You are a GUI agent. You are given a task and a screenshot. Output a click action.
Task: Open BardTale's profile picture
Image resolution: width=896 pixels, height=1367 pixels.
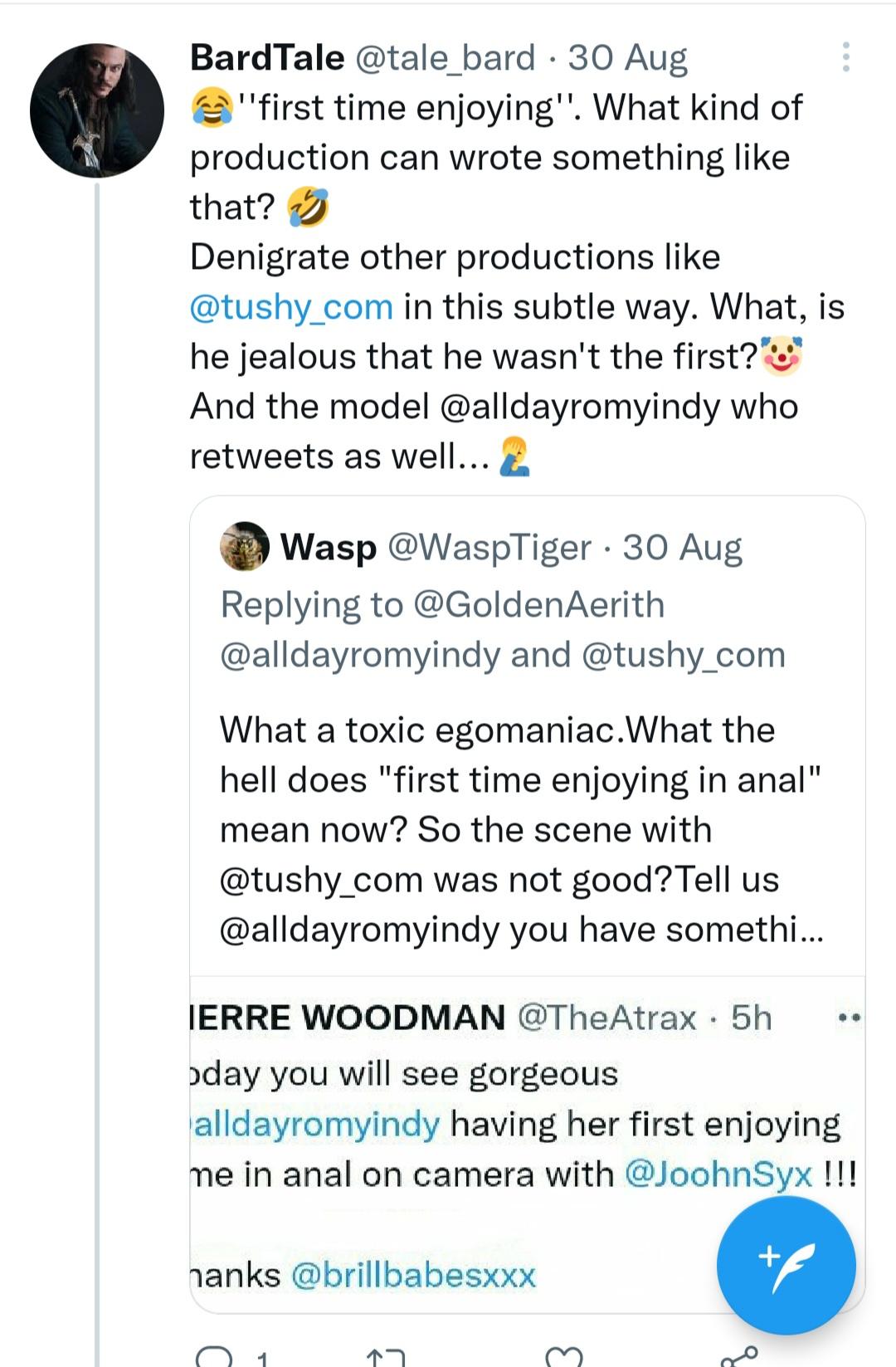pyautogui.click(x=97, y=110)
